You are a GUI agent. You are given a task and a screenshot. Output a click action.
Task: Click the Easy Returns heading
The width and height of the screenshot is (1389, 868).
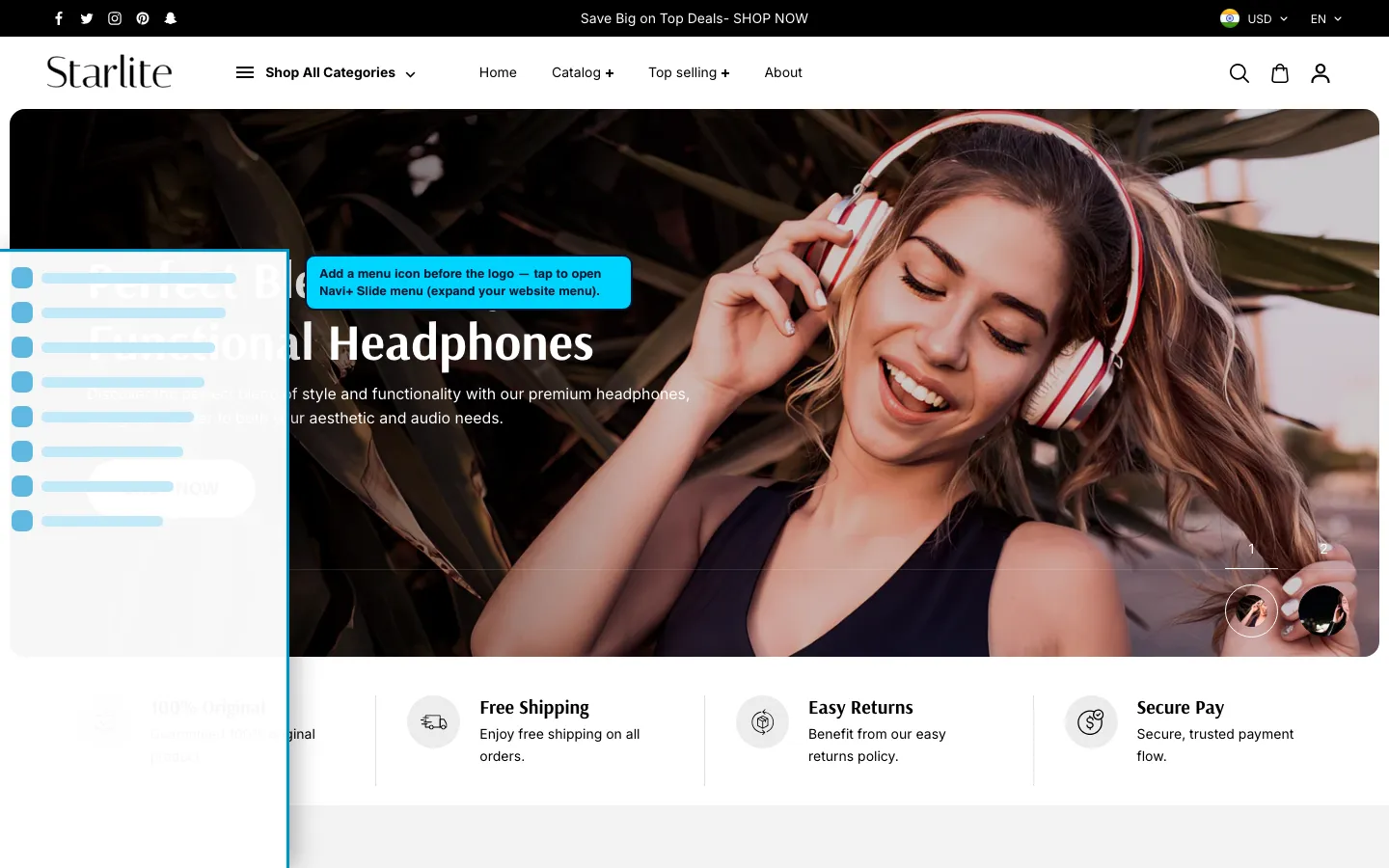[x=860, y=708]
